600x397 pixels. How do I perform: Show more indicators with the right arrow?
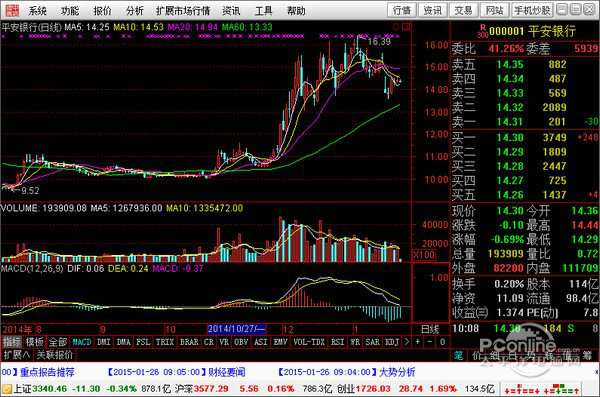tap(406, 342)
